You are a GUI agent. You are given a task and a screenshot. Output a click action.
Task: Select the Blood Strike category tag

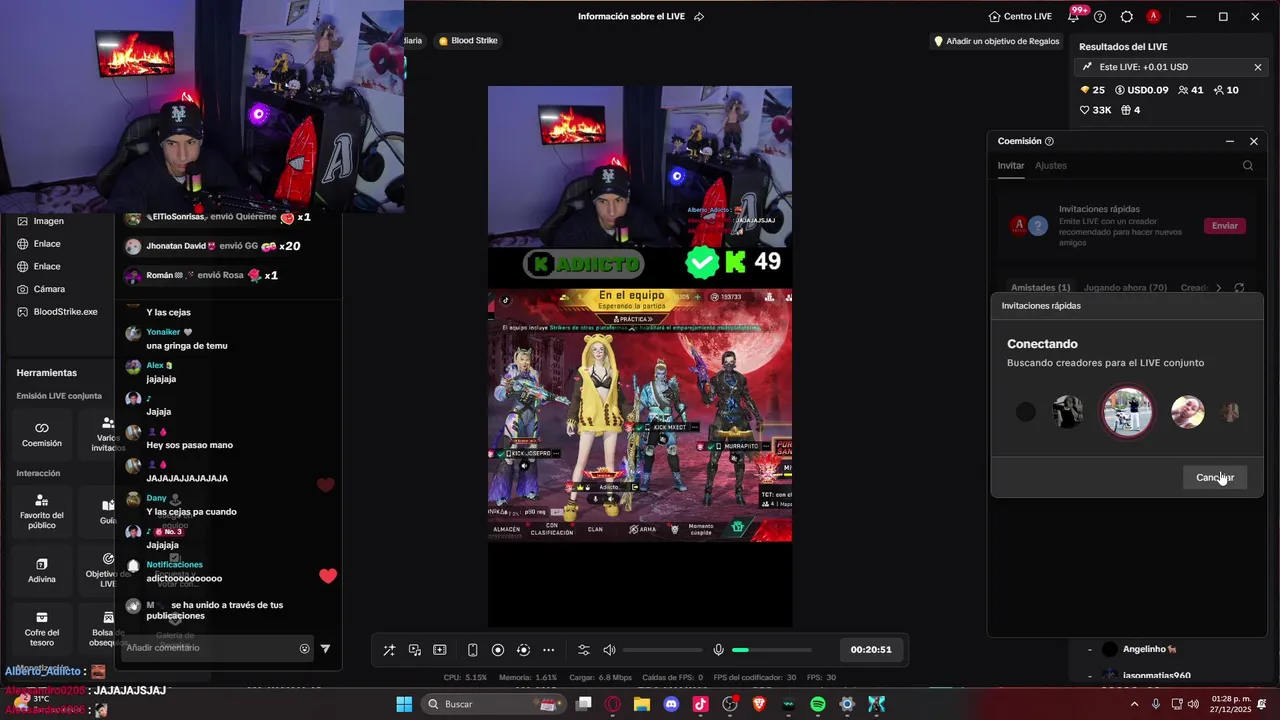tap(467, 41)
